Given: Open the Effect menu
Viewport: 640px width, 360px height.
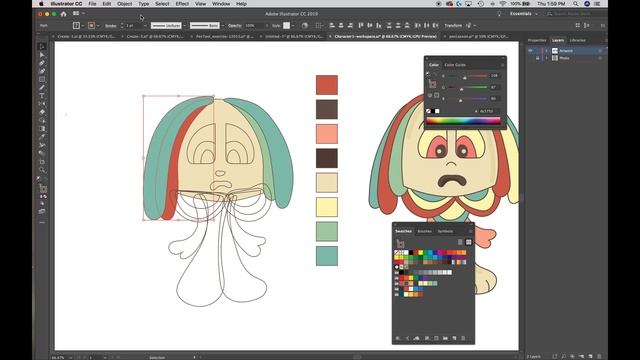Looking at the screenshot, I should pyautogui.click(x=182, y=4).
